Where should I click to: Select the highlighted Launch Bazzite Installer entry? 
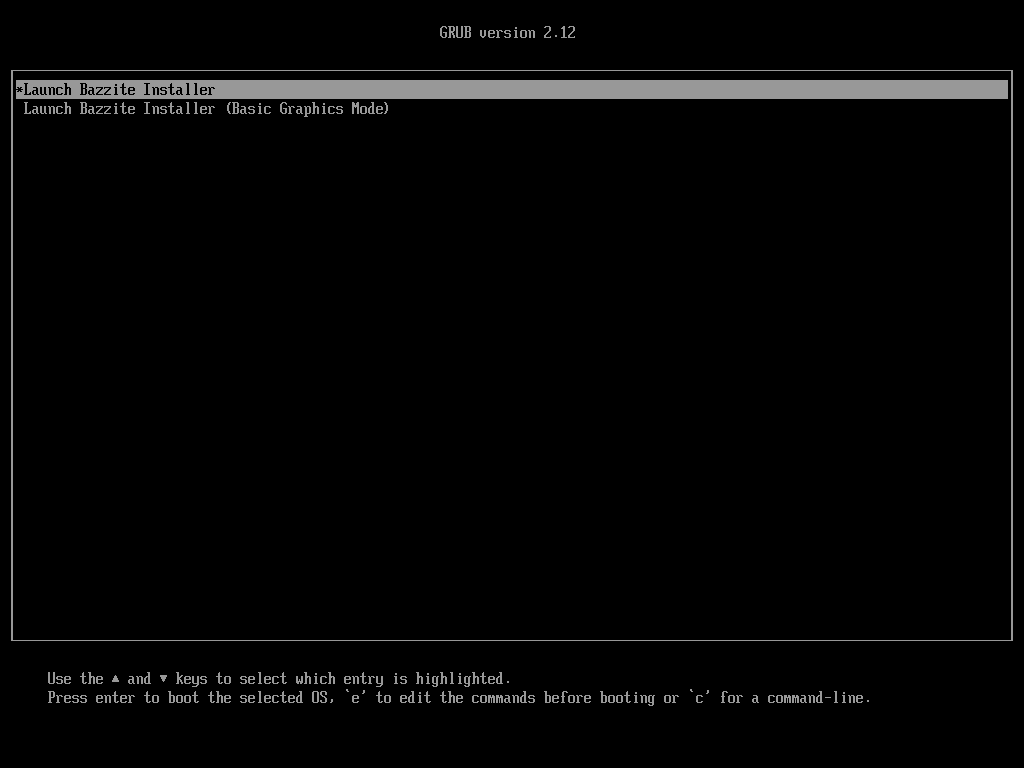click(x=119, y=90)
